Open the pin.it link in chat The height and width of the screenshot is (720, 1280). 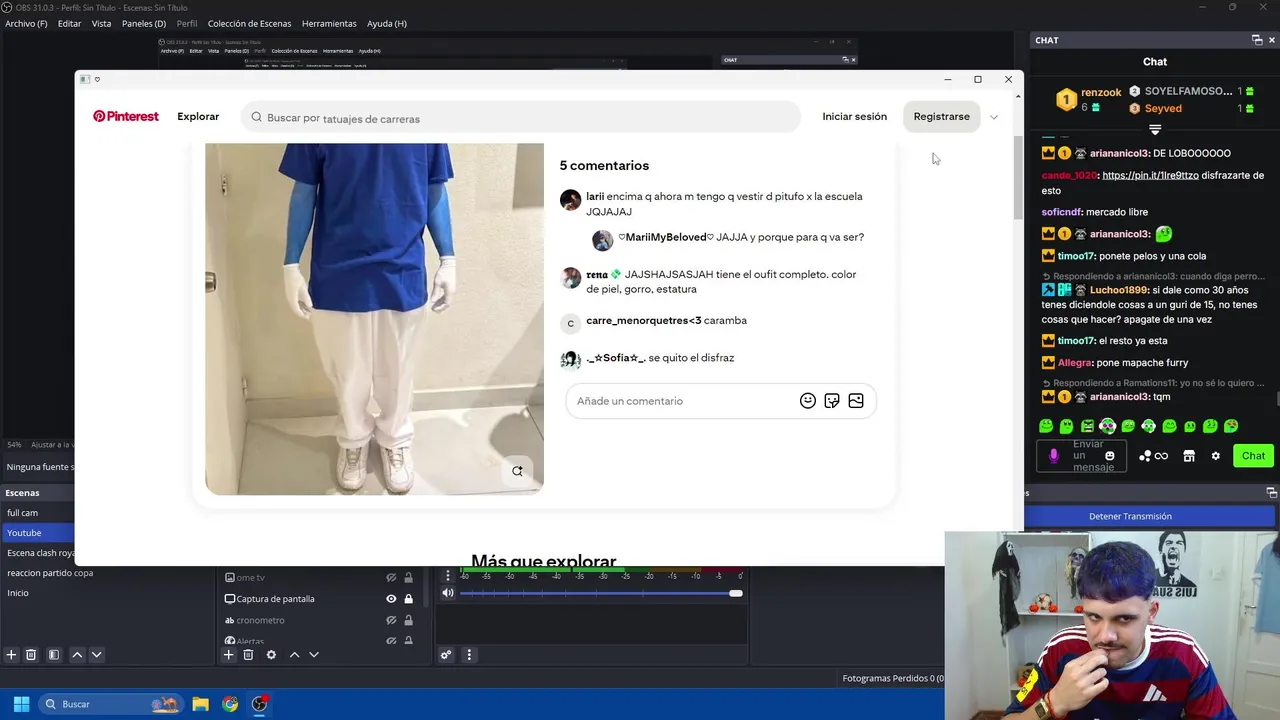(1150, 175)
